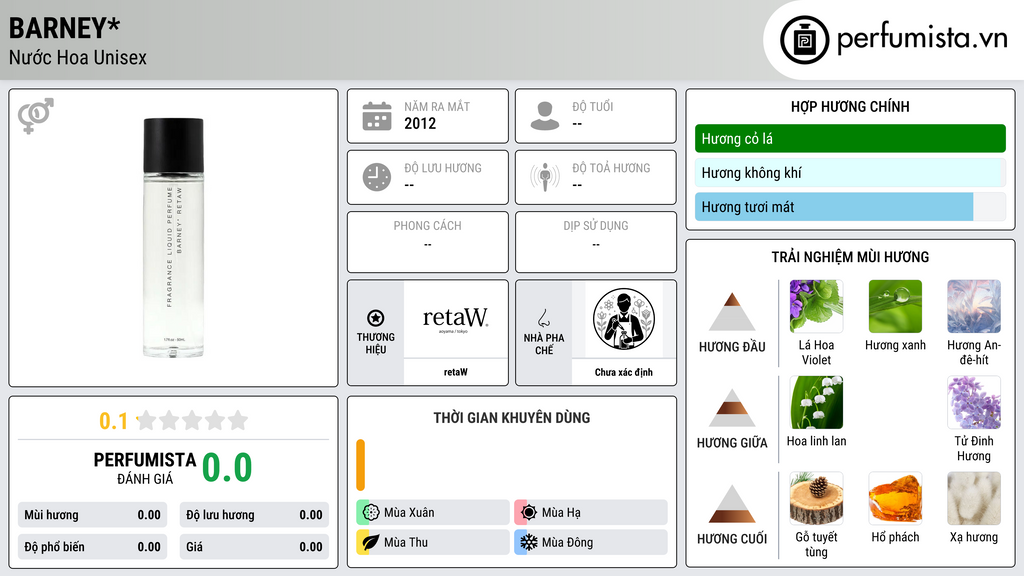Open the Gỗ tuyết tùng note image
Viewport: 1024px width, 576px height.
click(816, 498)
